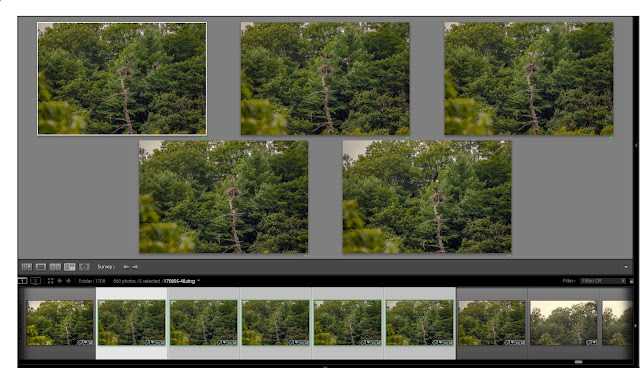The height and width of the screenshot is (368, 640).
Task: Click badge icons on seventh filmstrip thumbnail
Action: 515,342
